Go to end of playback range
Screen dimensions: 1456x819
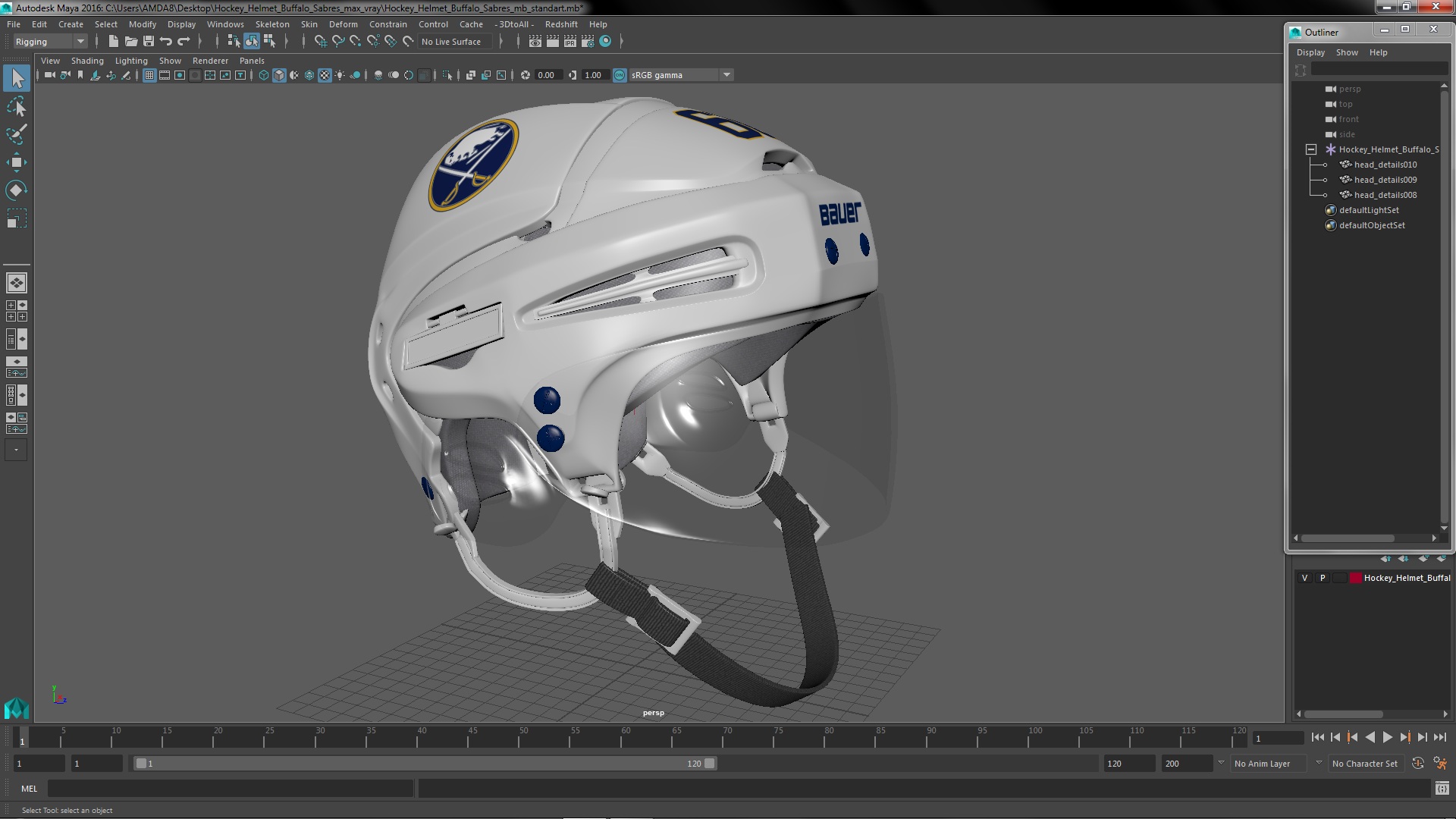coord(1439,737)
